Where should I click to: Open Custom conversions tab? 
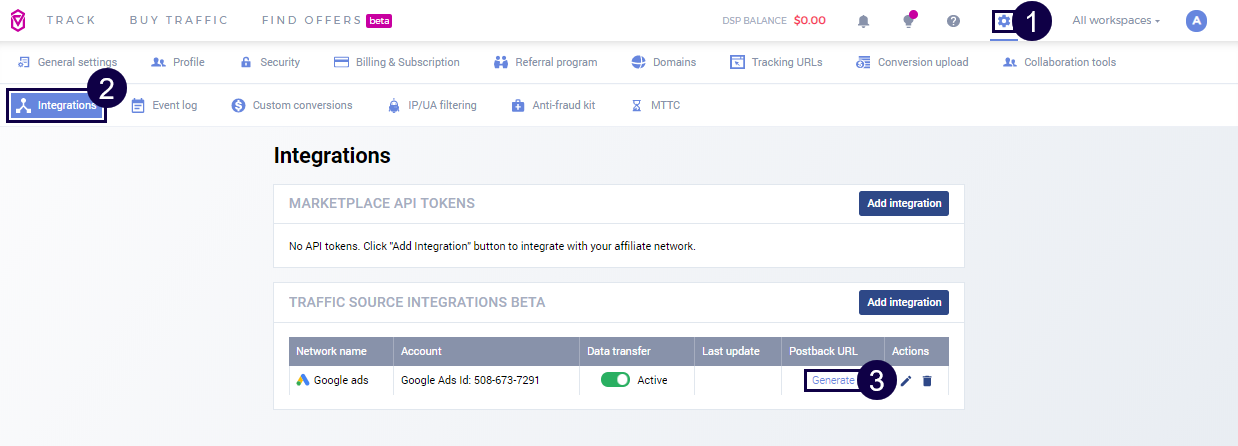click(291, 105)
